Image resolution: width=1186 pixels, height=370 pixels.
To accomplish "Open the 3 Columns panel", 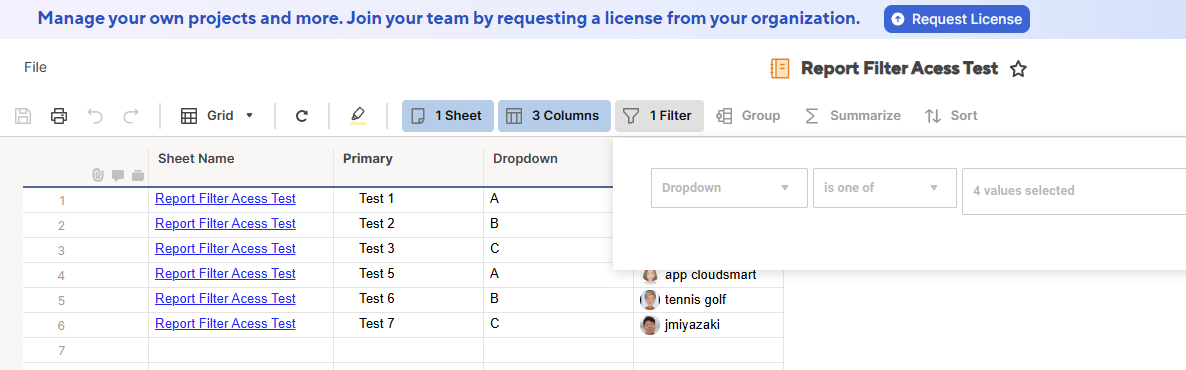I will (554, 116).
